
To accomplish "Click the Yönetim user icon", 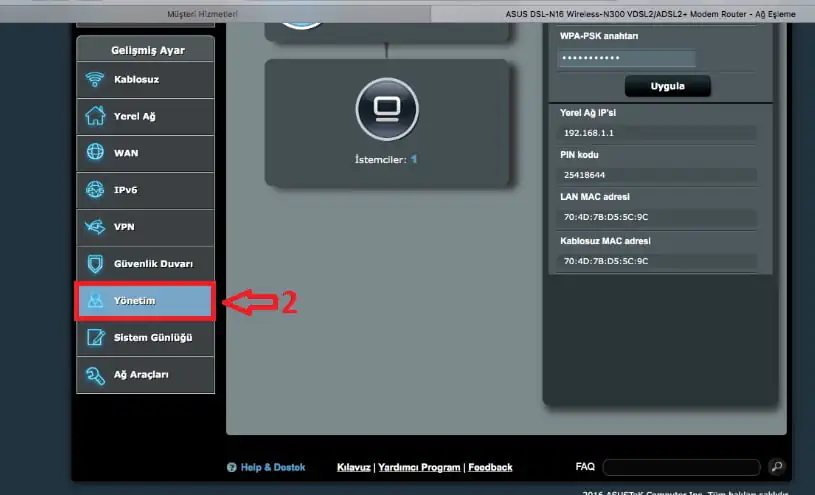I will pyautogui.click(x=95, y=301).
